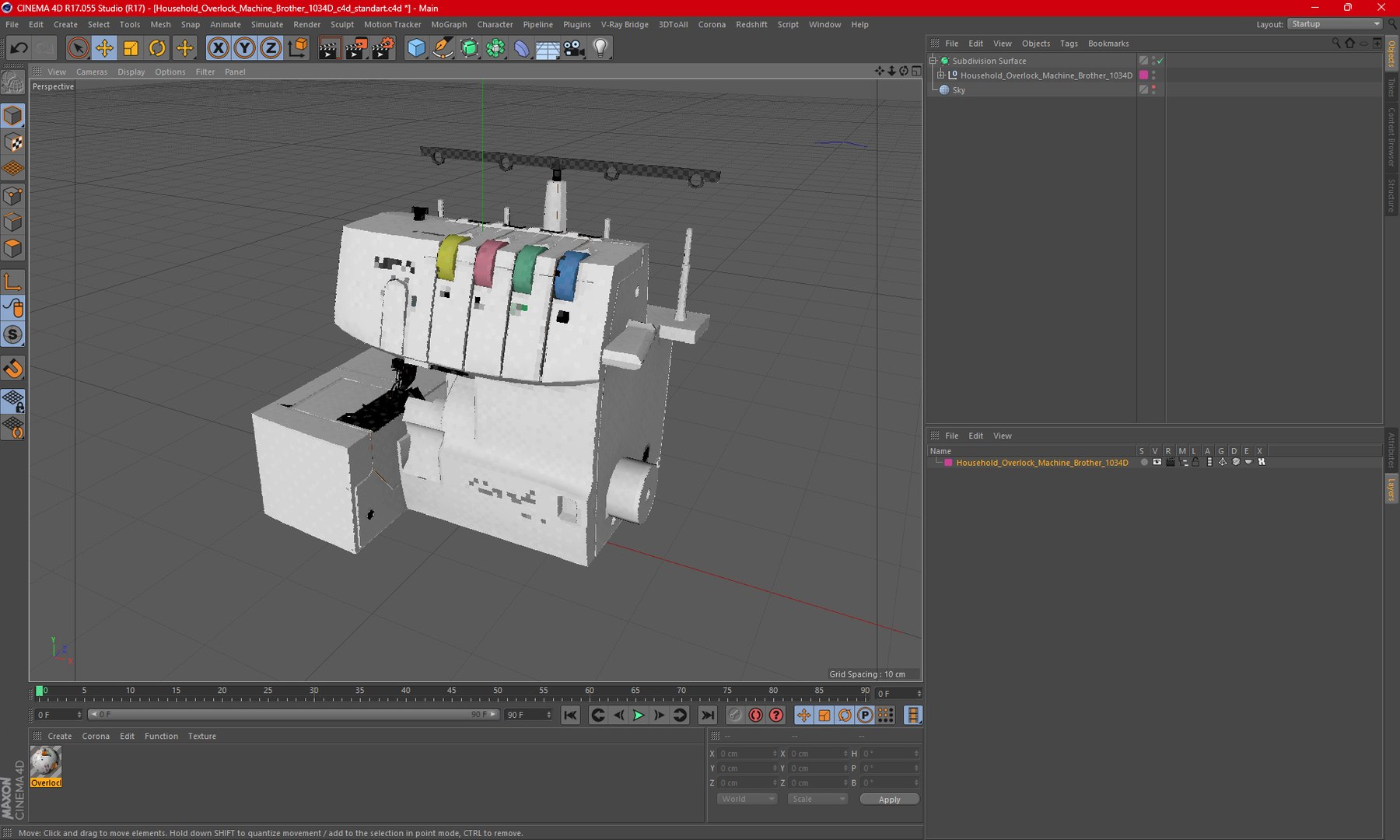Toggle X axis lock
1400x840 pixels.
pyautogui.click(x=219, y=48)
